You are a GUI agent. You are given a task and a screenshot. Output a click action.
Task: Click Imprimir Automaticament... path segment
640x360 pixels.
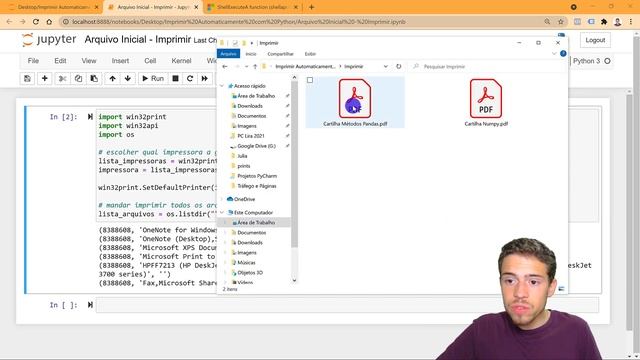click(305, 67)
